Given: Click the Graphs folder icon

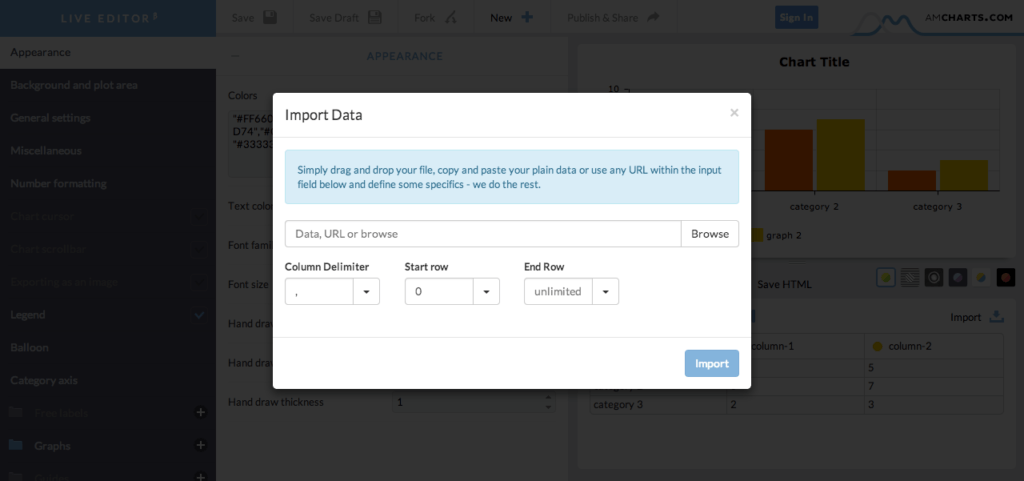Looking at the screenshot, I should point(16,445).
